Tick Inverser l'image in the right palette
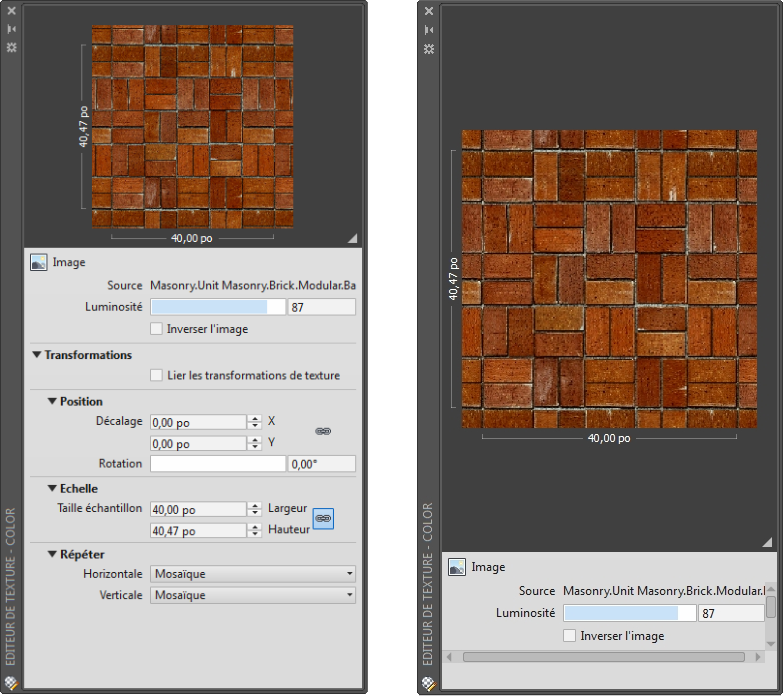Screen dimensions: 784x696 coord(570,635)
